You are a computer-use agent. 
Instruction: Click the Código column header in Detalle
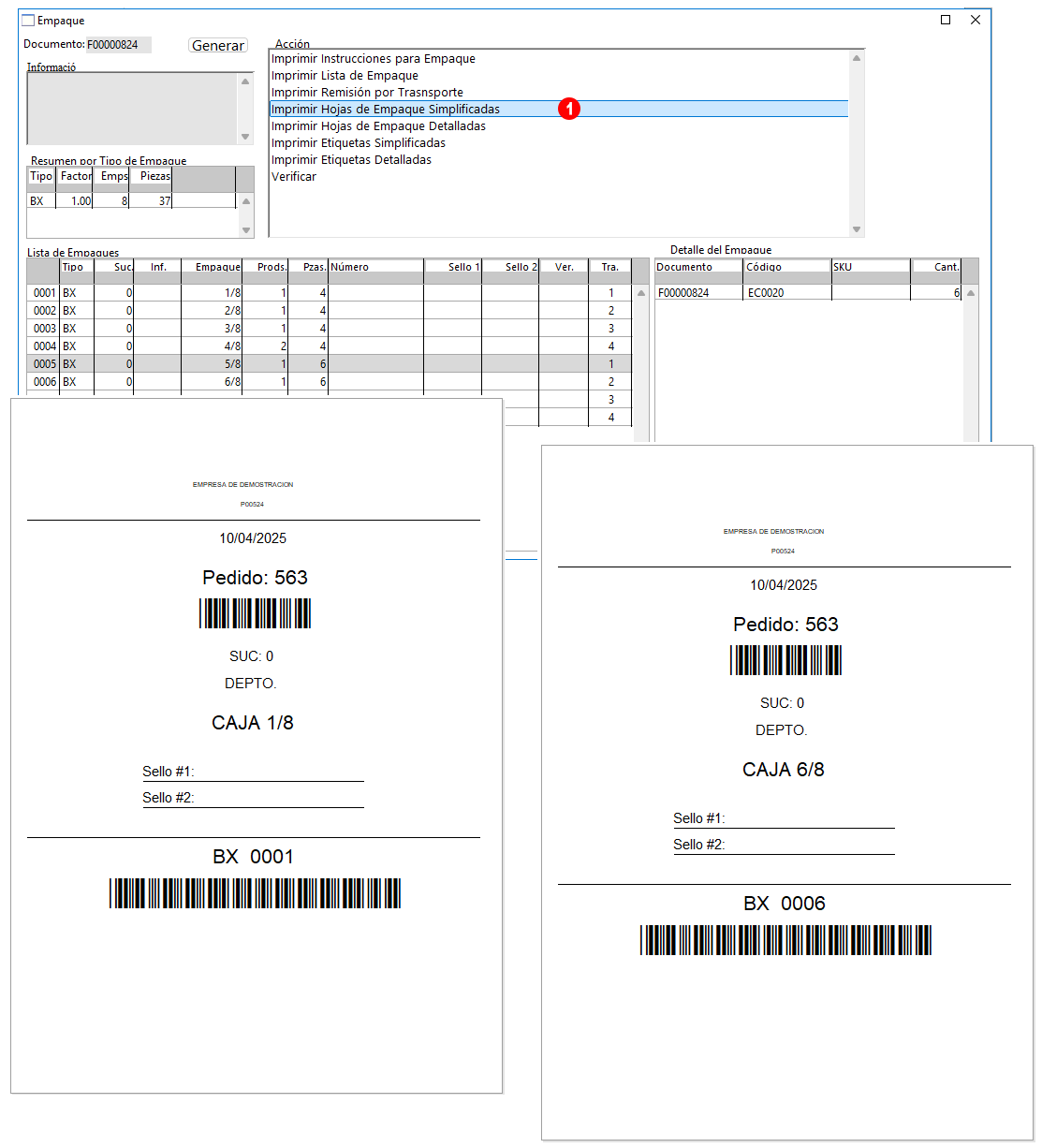787,267
